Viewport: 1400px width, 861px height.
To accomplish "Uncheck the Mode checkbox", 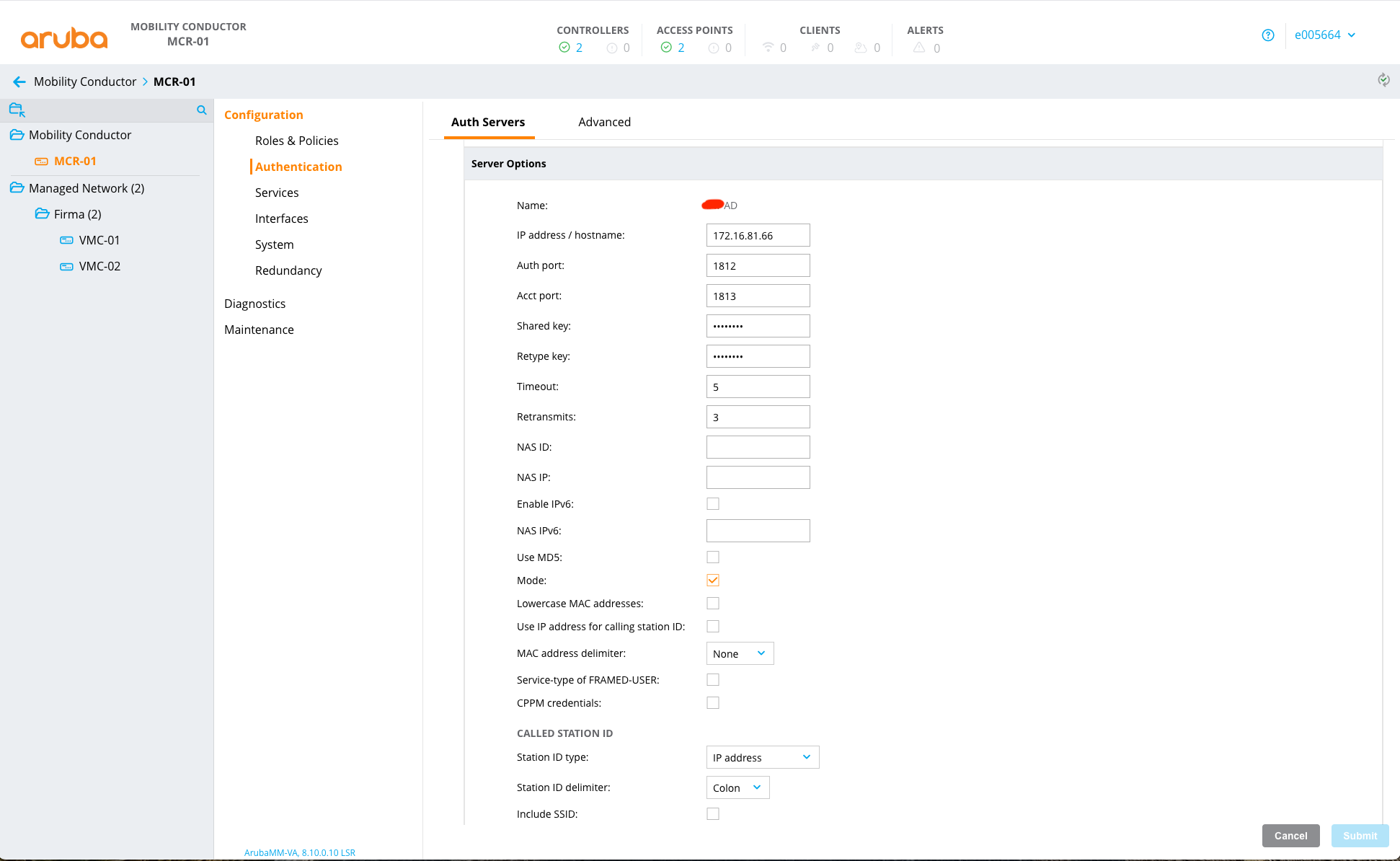I will (x=713, y=580).
